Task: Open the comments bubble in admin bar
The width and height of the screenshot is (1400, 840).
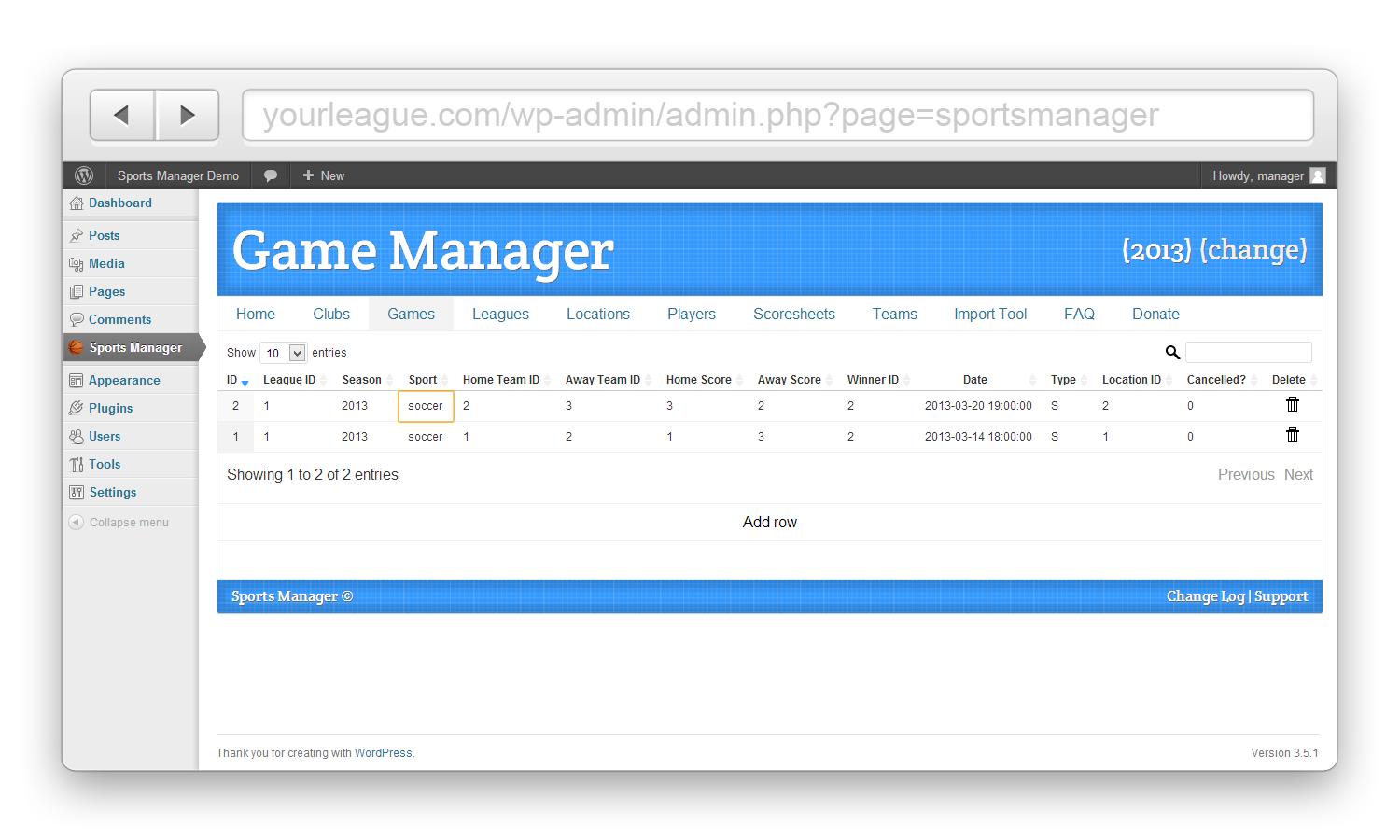Action: click(x=271, y=175)
